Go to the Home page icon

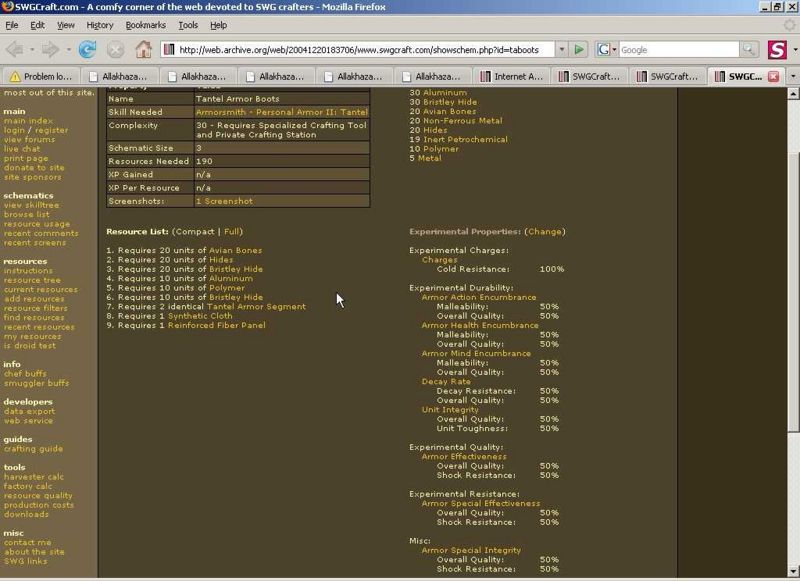(x=143, y=49)
